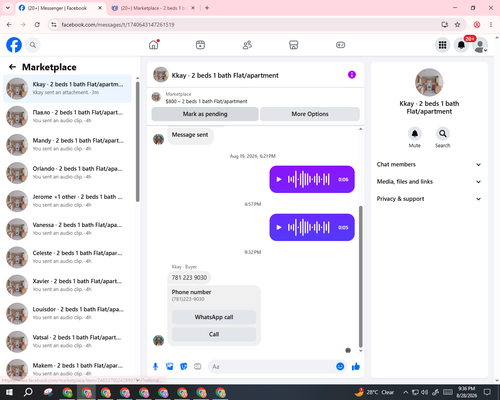Screen dimensions: 500x400
Task: Reload the page
Action: pos(37,25)
